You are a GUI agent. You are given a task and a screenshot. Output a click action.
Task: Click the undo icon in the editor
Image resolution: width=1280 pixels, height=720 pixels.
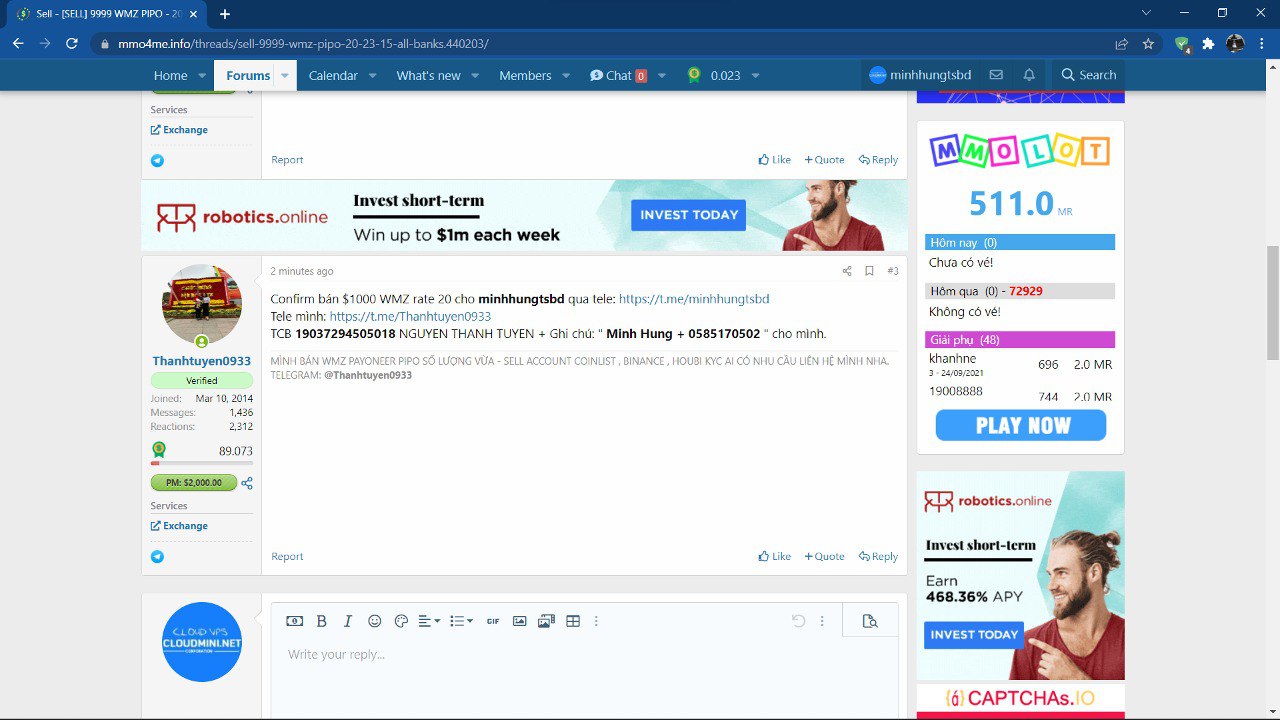coord(798,621)
